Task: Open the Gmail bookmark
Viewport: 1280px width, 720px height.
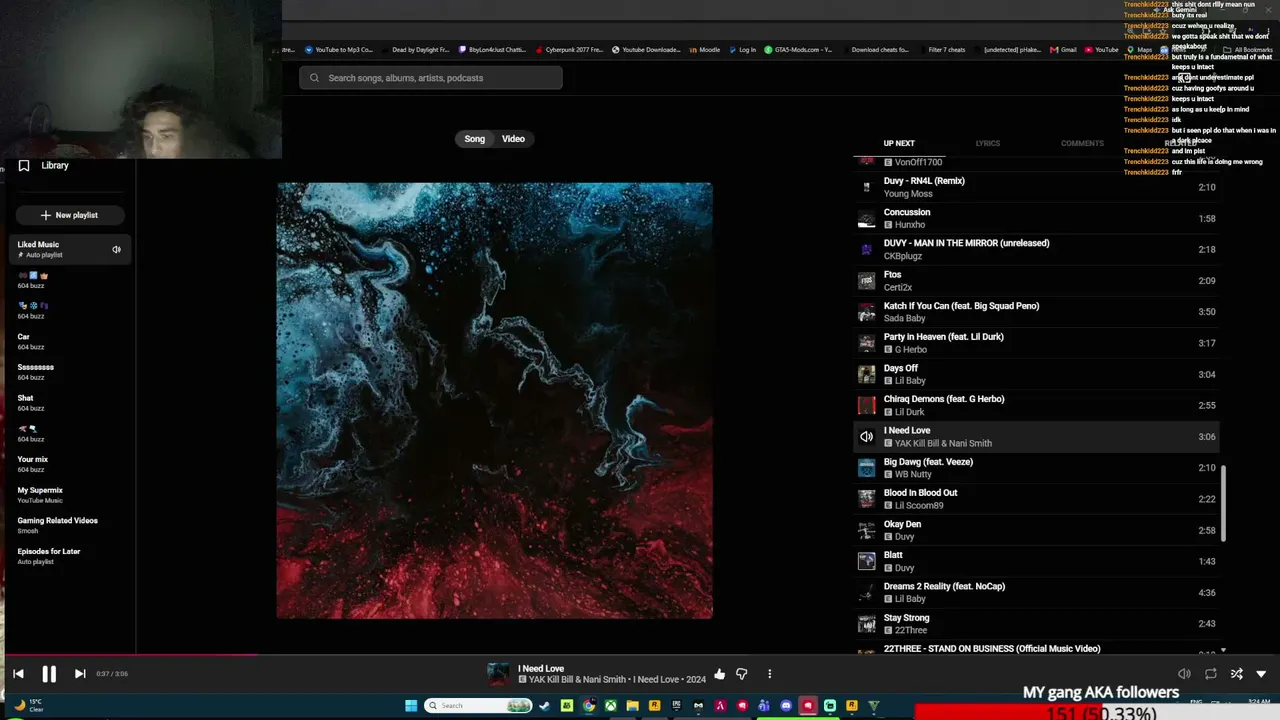Action: click(x=1063, y=50)
